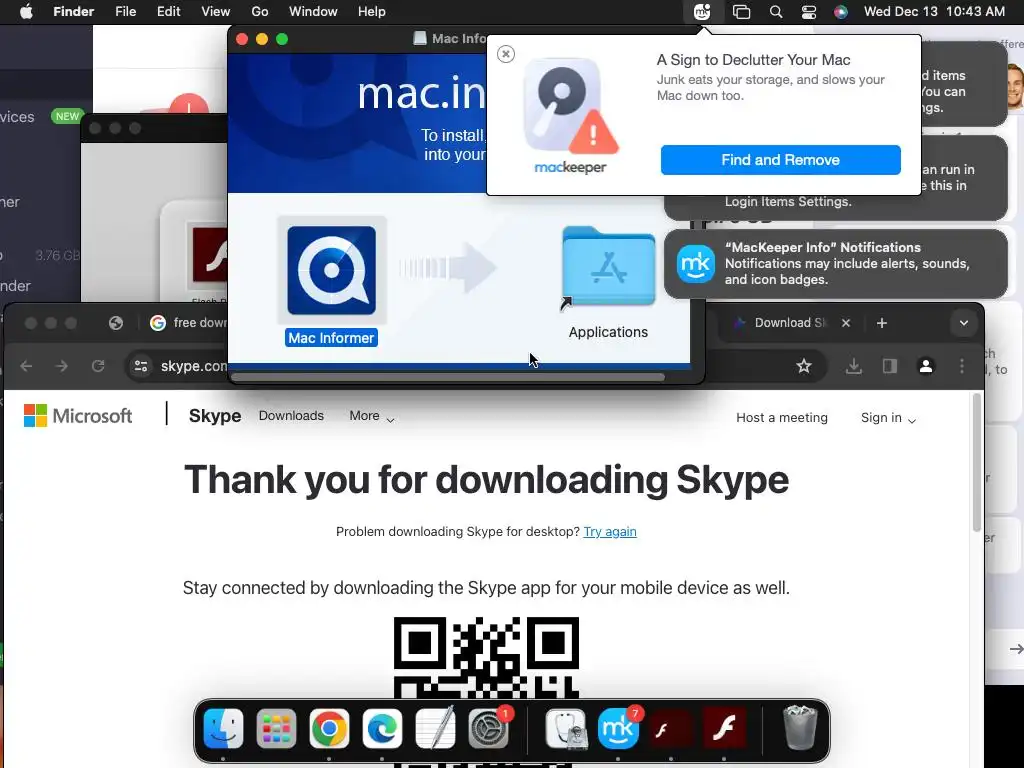
Task: Click the Find and Remove button
Action: (780, 160)
